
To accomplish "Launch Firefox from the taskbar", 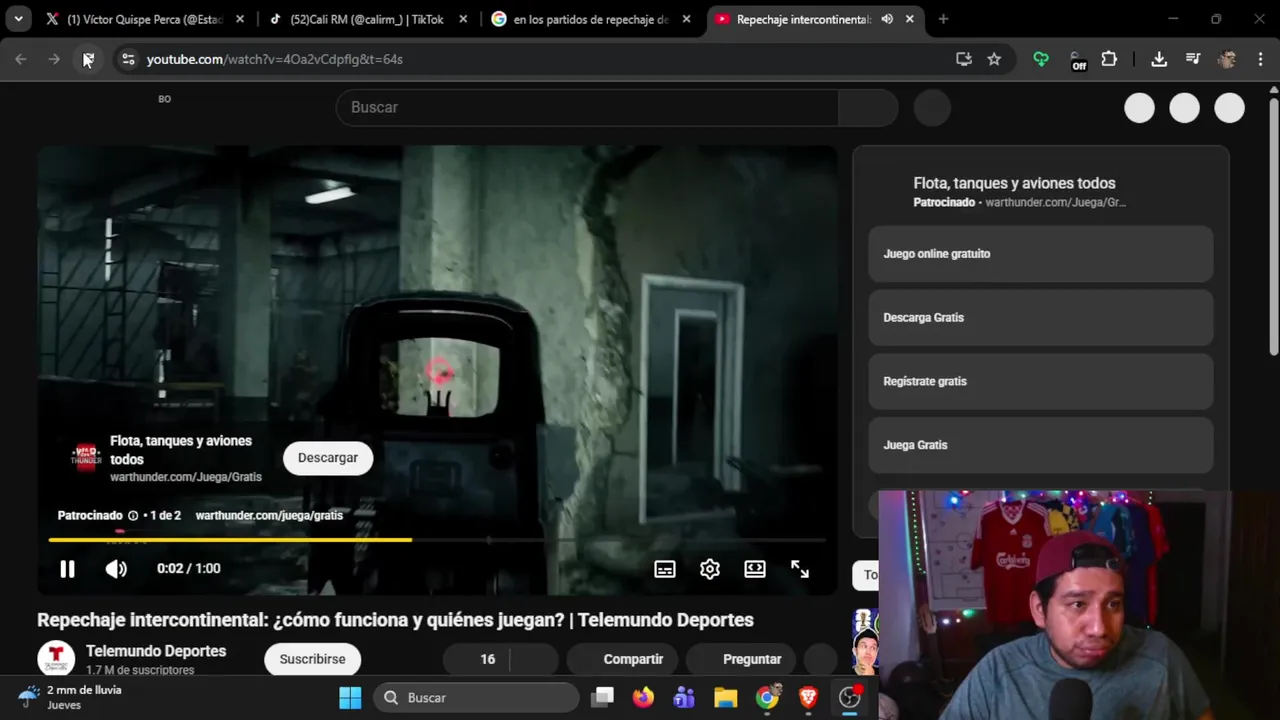I will 643,698.
